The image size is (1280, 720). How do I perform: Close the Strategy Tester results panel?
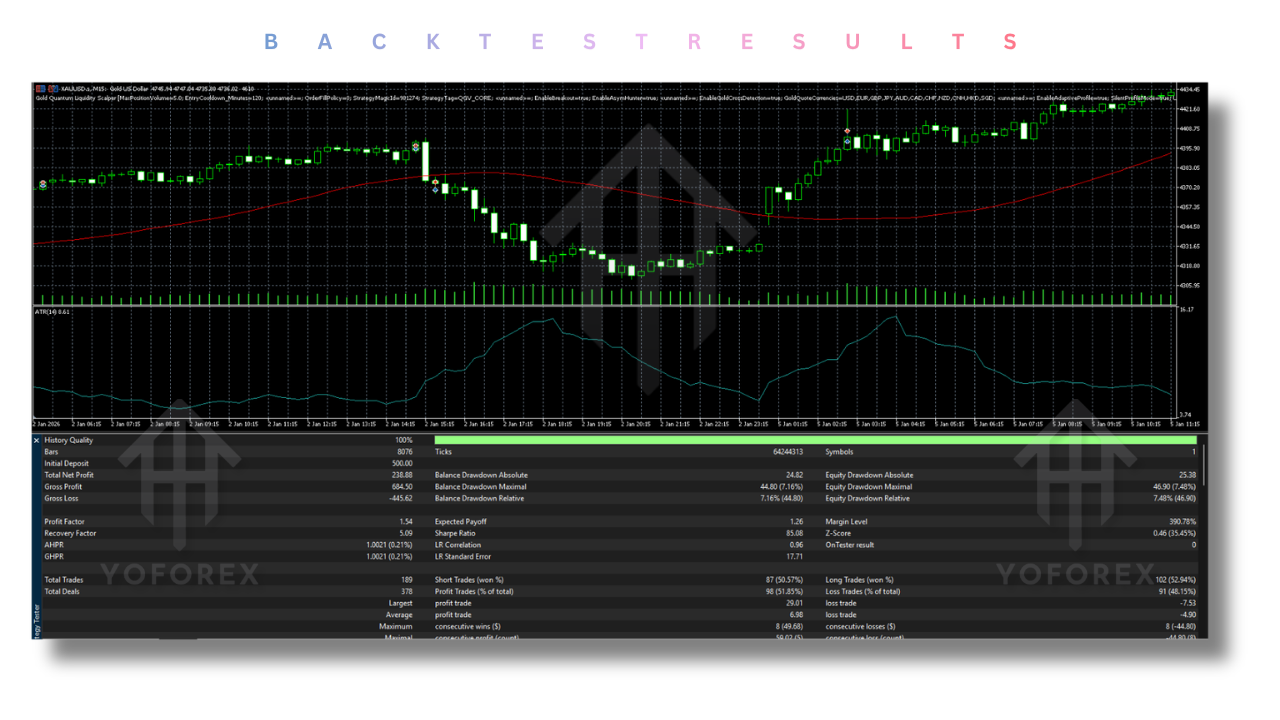37,440
